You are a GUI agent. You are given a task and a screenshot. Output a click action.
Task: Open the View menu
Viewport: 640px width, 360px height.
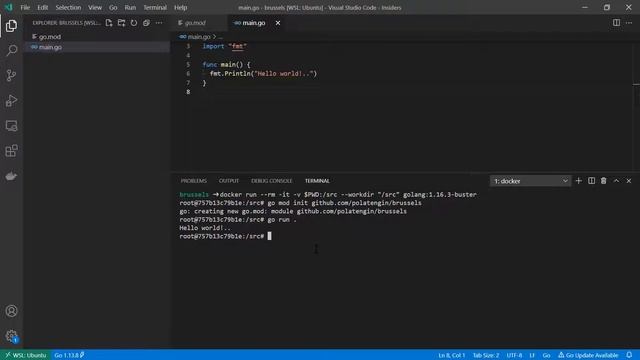point(95,7)
